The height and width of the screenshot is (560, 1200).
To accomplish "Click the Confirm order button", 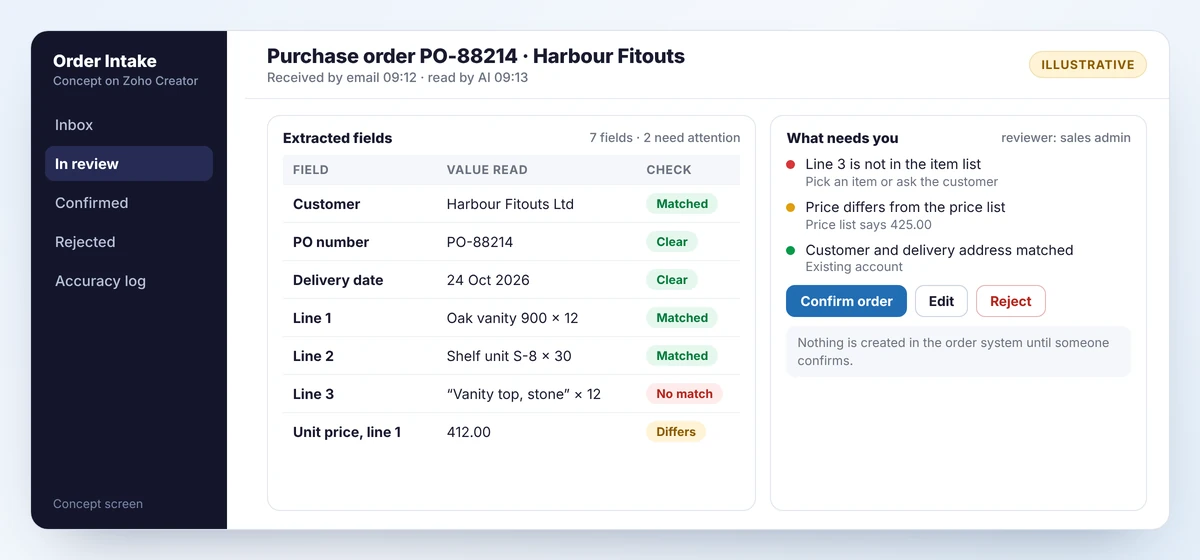I will (846, 301).
